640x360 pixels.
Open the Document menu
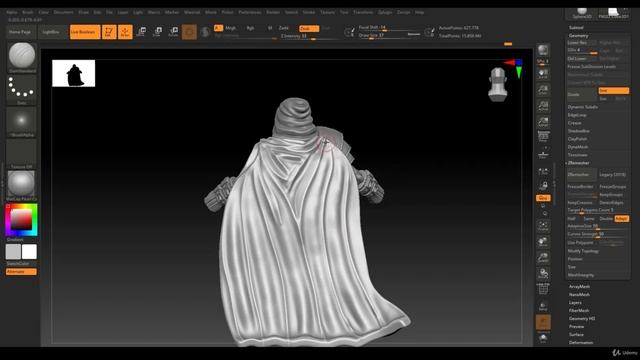pyautogui.click(x=64, y=12)
